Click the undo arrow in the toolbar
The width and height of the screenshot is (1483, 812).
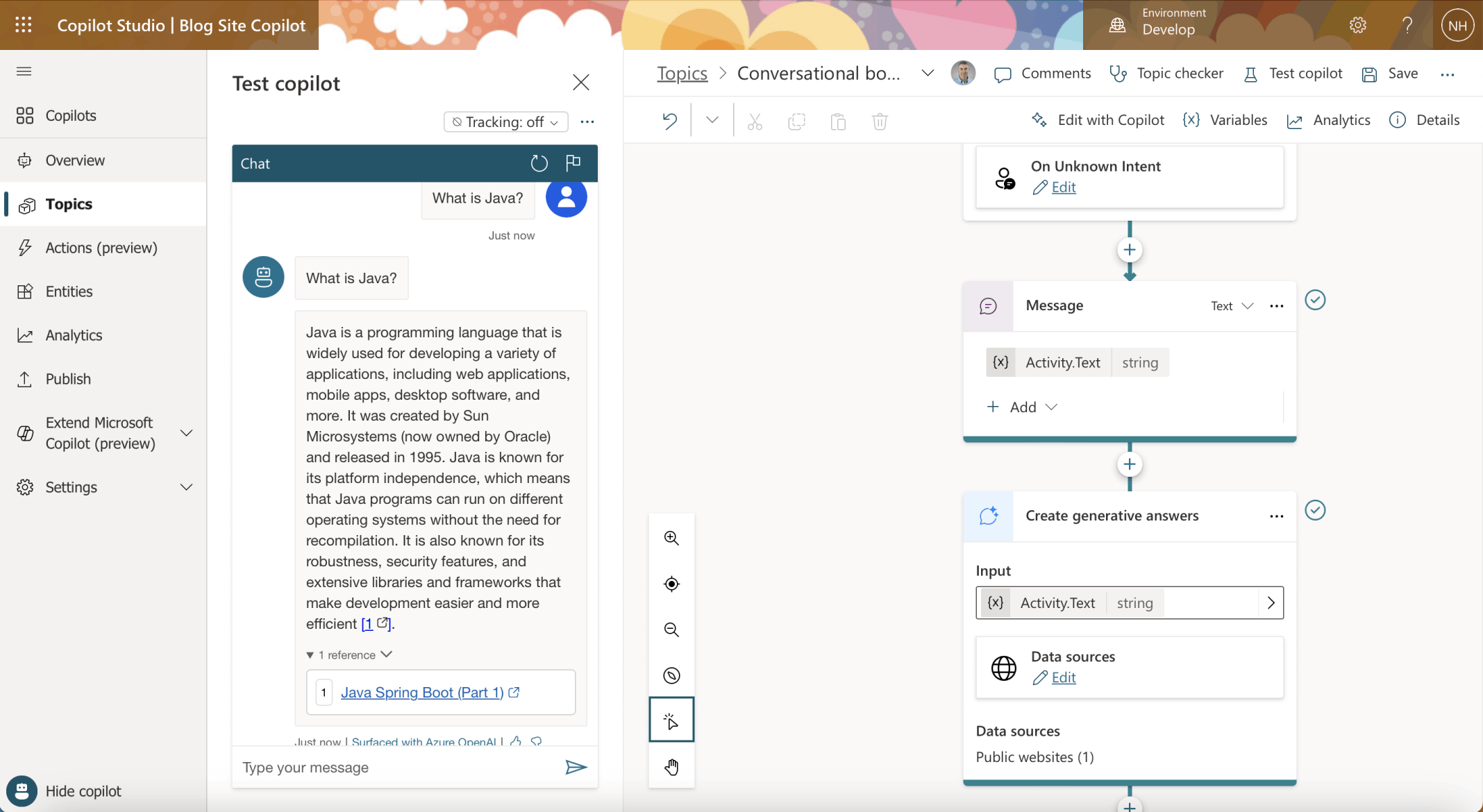point(669,121)
